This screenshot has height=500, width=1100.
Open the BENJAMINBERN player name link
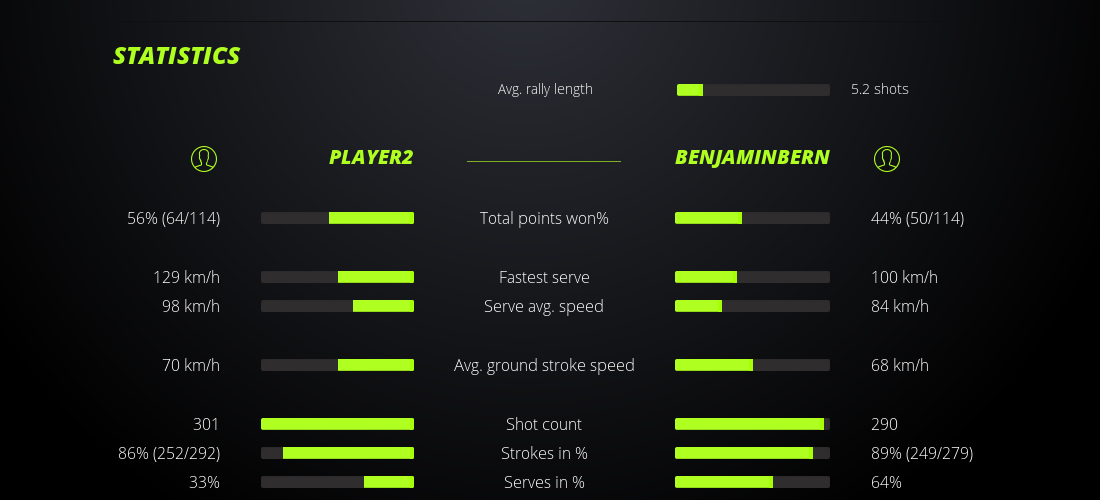[752, 157]
